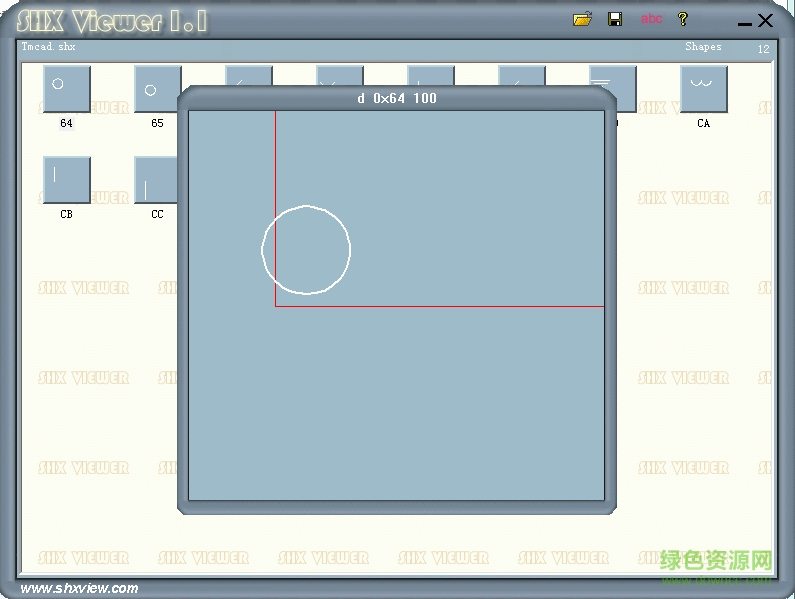Click the red abc text icon
This screenshot has width=795, height=599.
click(x=652, y=19)
